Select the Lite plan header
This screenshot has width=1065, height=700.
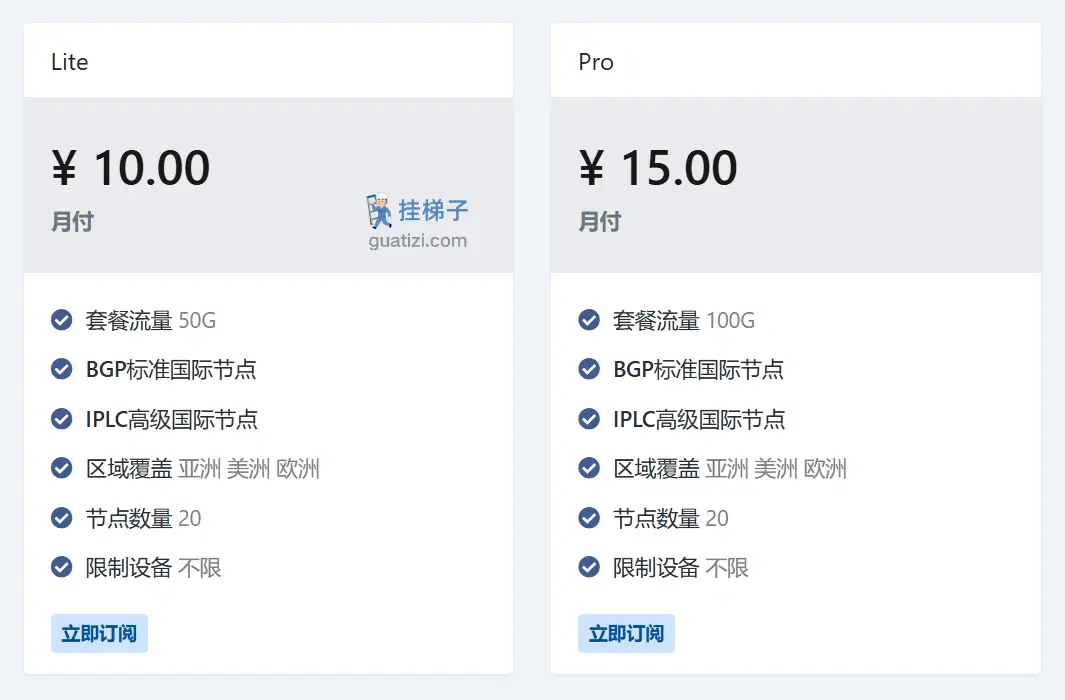(70, 61)
